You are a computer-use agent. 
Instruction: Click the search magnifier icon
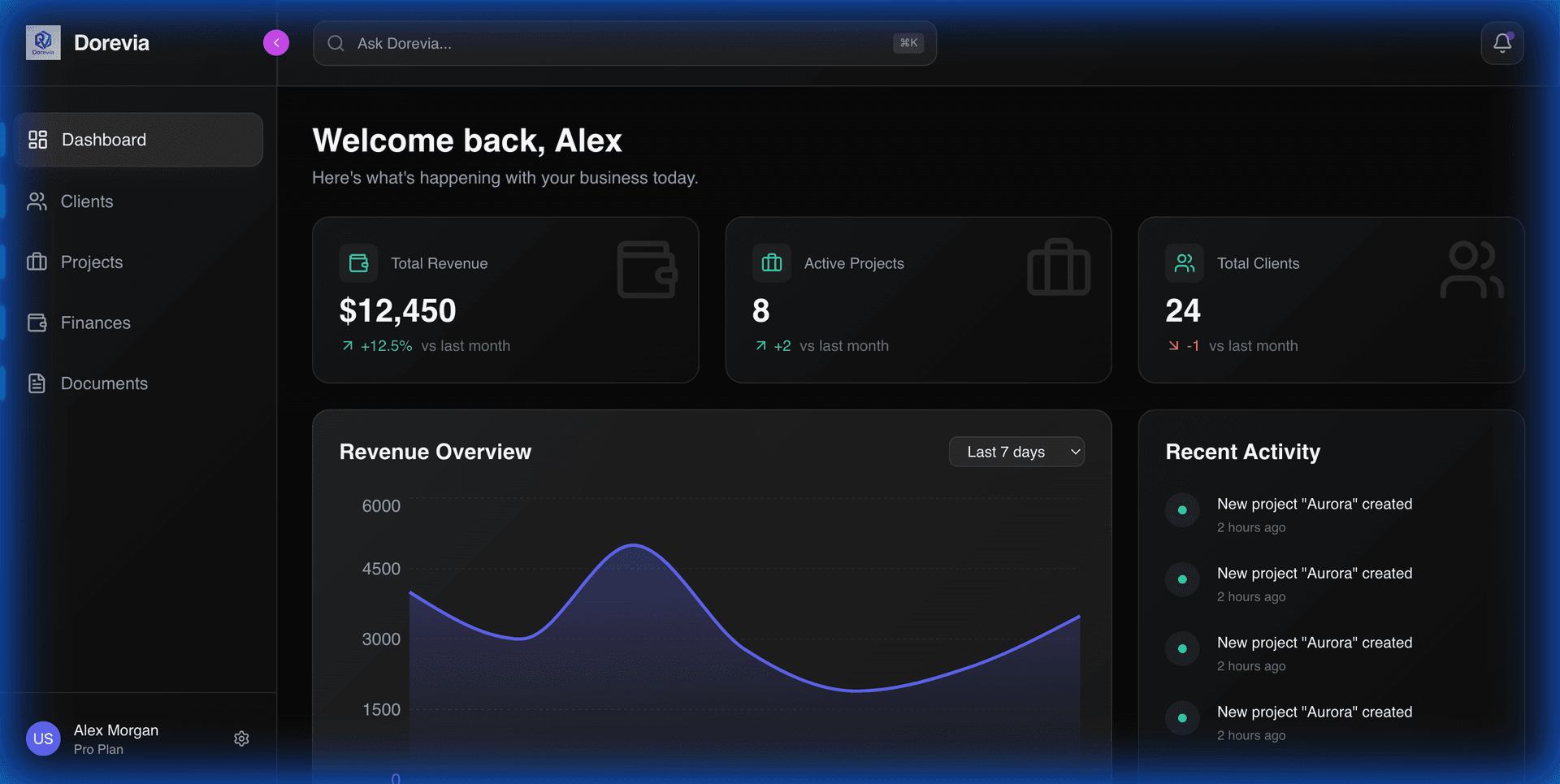coord(336,43)
